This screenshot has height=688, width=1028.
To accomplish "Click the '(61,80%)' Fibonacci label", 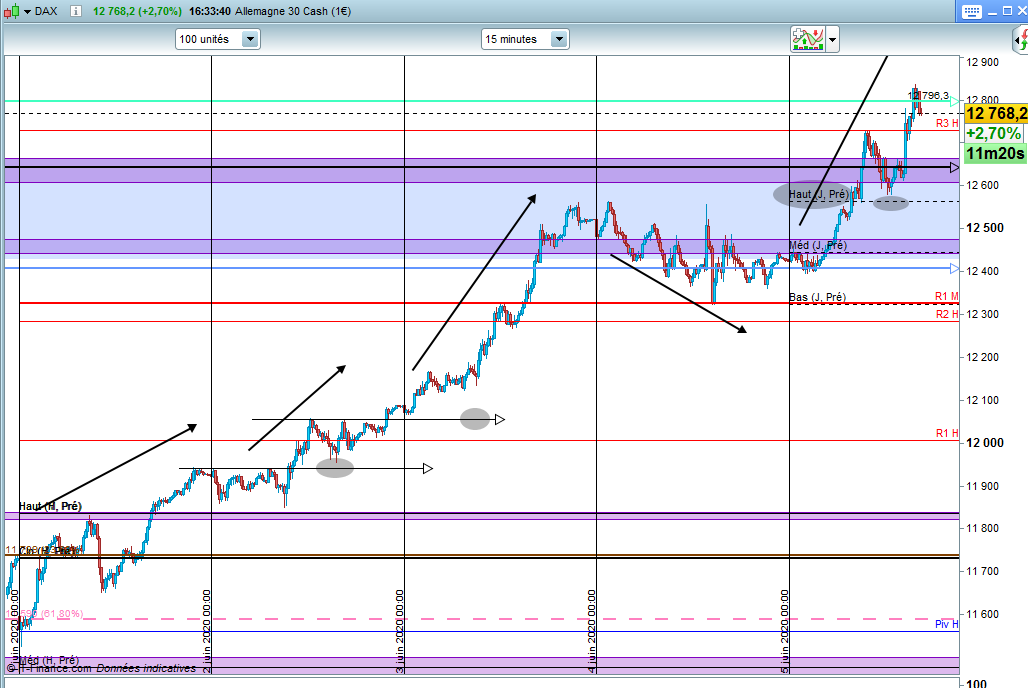I will click(x=62, y=614).
